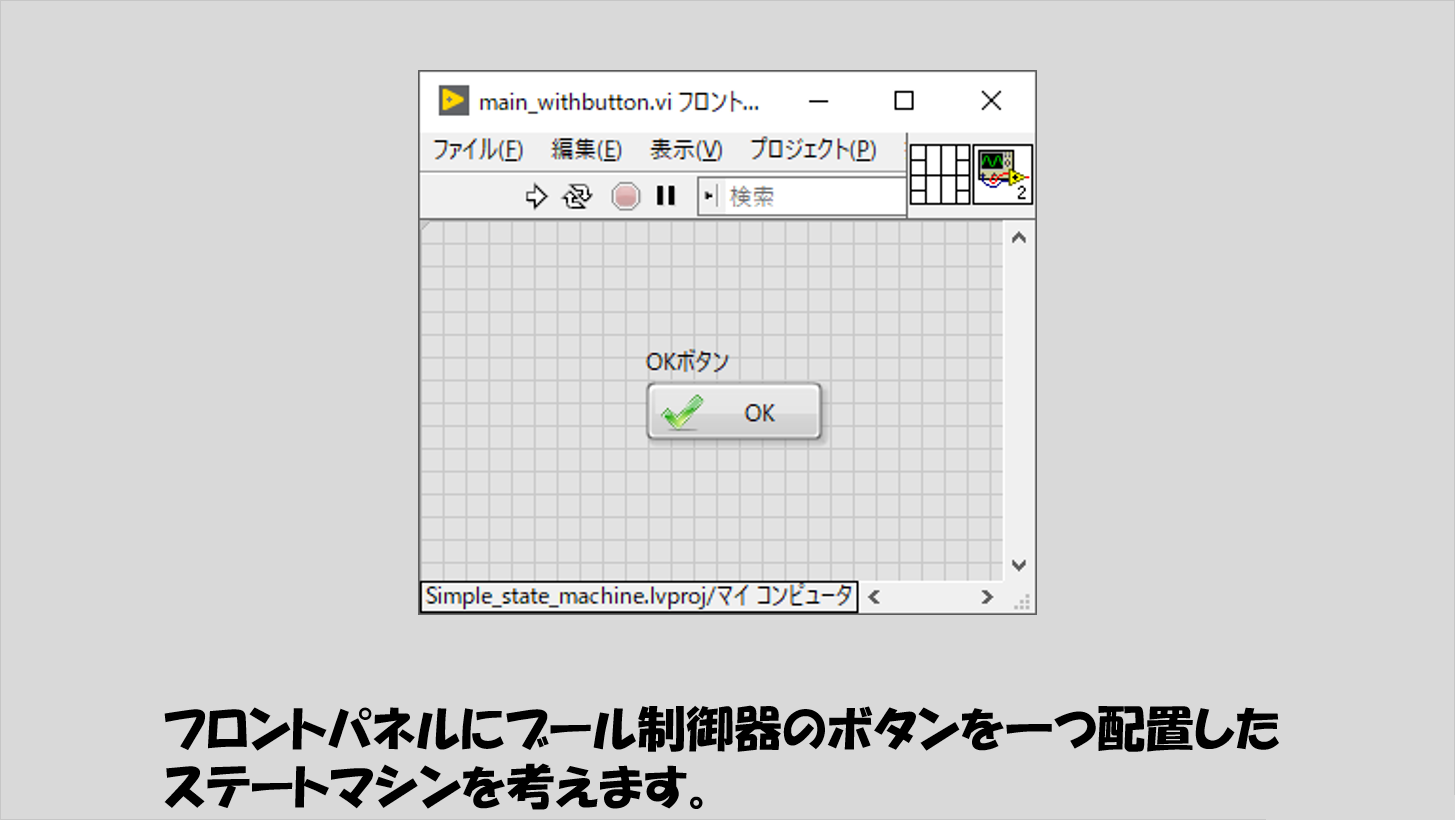Click the Pause execution icon
Viewport: 1455px width, 820px height.
[x=665, y=196]
